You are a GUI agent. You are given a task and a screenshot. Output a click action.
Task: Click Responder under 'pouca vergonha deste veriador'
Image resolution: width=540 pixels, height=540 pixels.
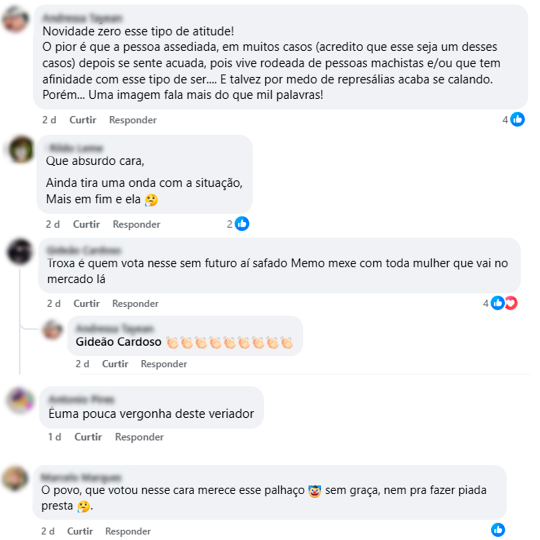click(x=139, y=437)
